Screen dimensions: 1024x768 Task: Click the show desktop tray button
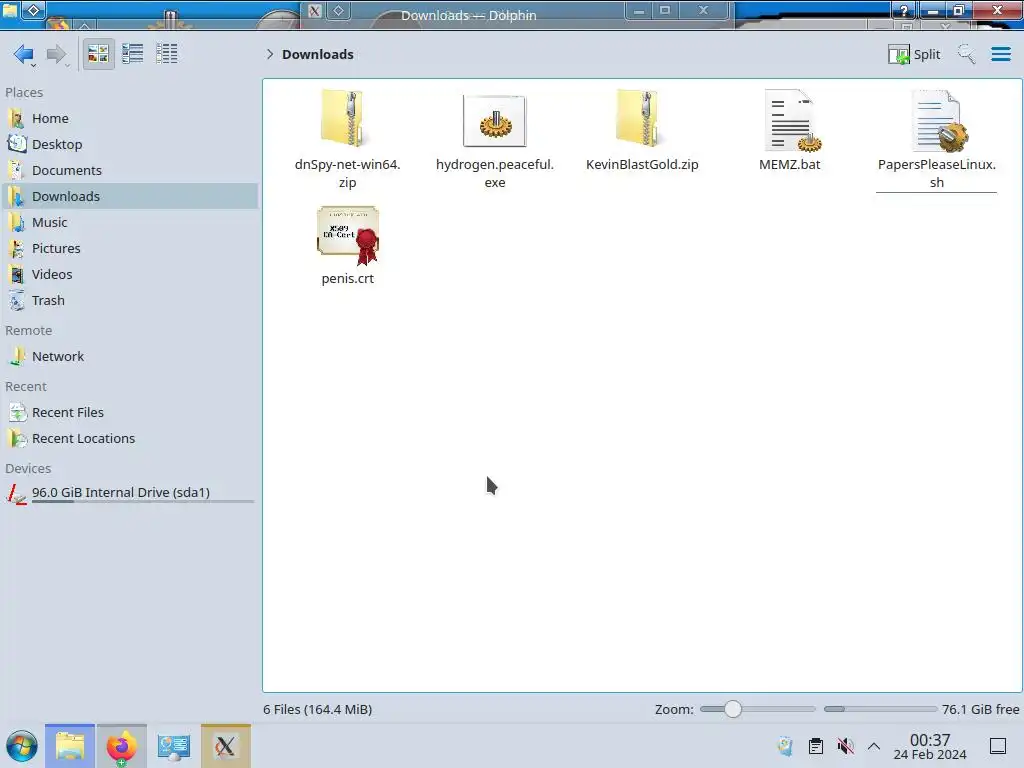(997, 746)
